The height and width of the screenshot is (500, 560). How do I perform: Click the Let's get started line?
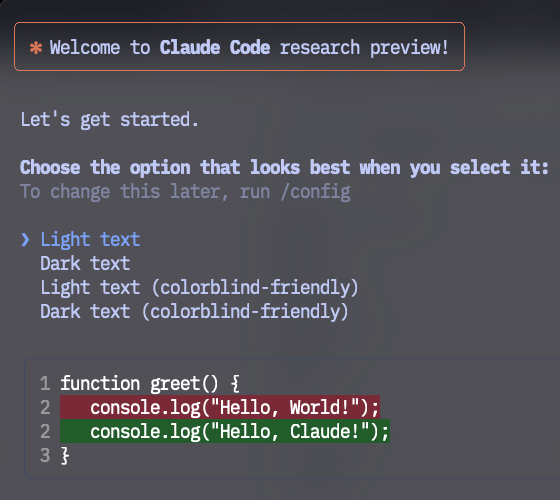pos(109,120)
